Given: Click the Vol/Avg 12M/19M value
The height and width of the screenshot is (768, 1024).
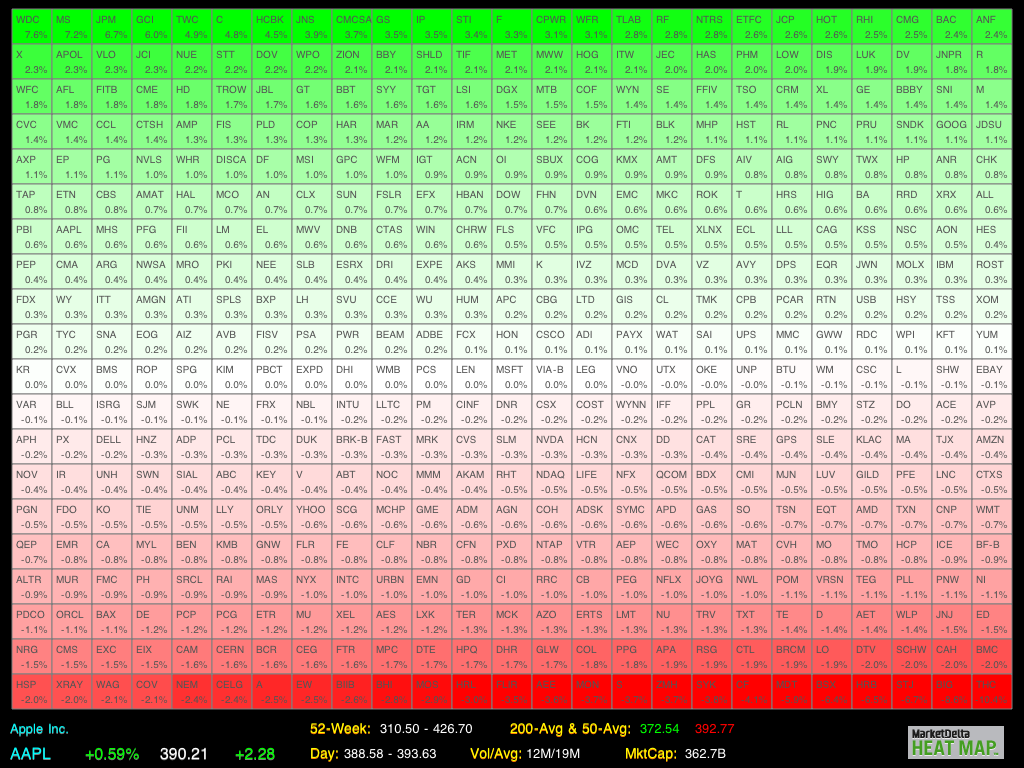Looking at the screenshot, I should pos(553,754).
